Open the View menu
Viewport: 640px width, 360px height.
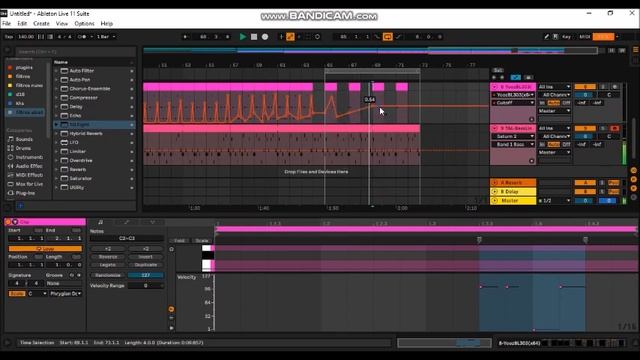click(x=62, y=24)
